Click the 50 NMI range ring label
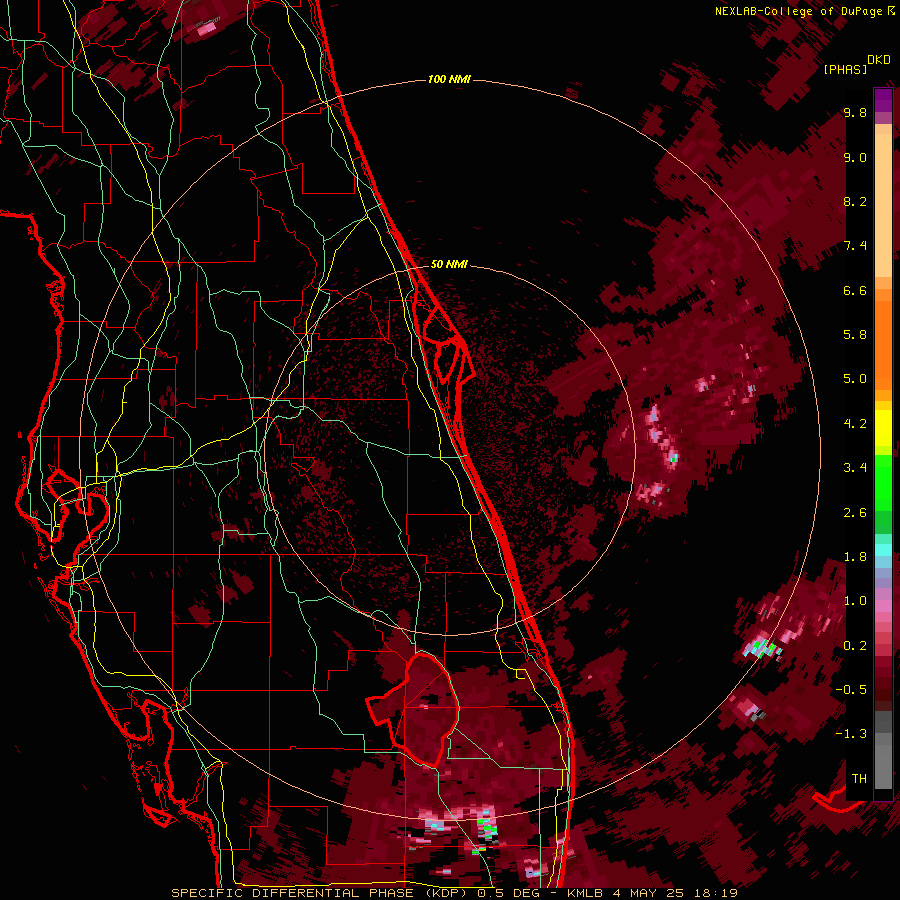The image size is (900, 900). 449,264
